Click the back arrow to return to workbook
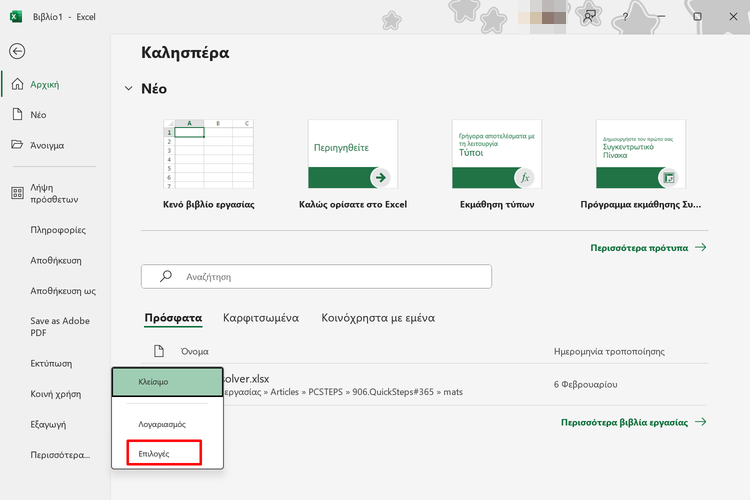 [17, 51]
